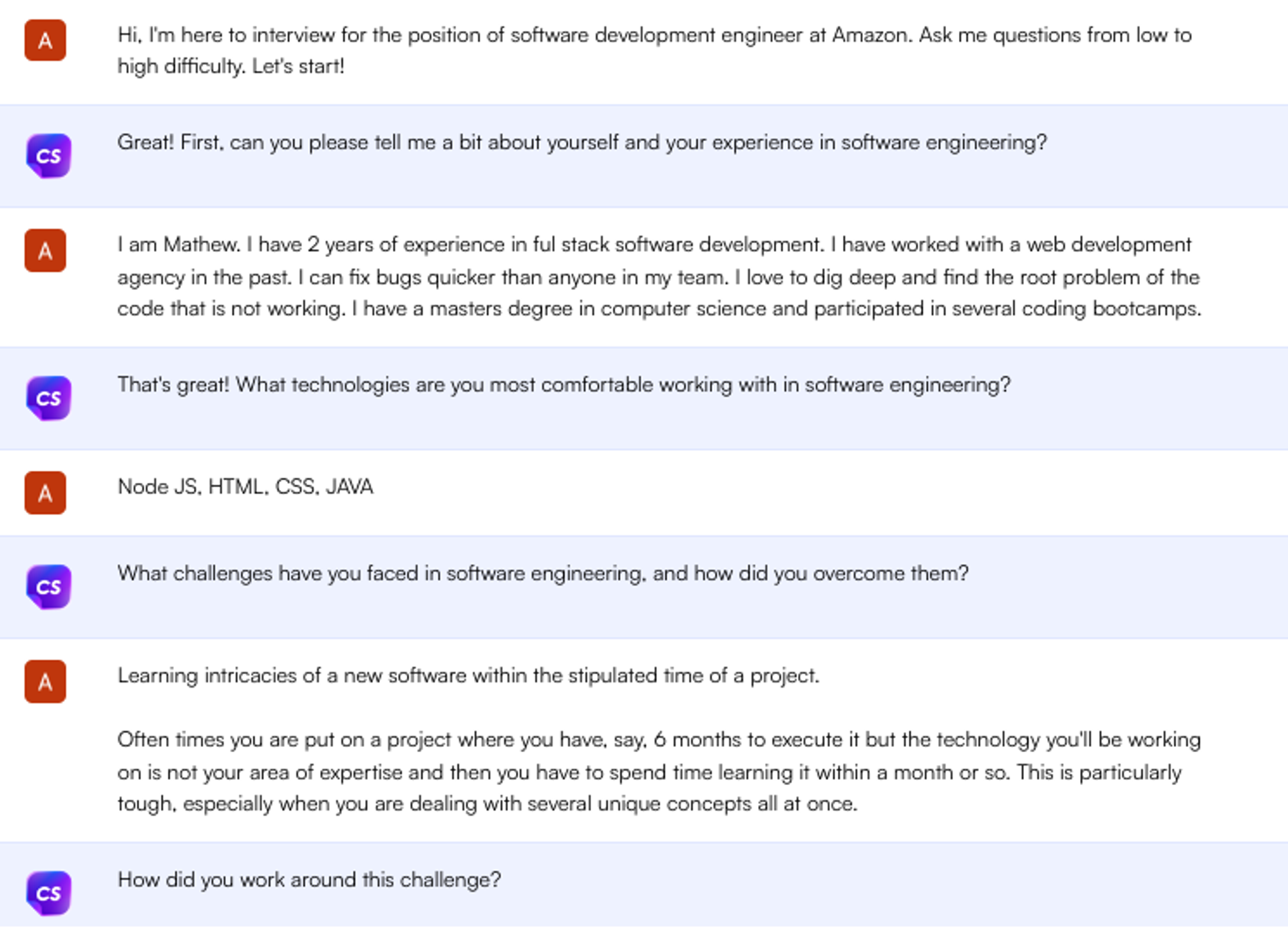
Task: Click the CS avatar beside the final follow-up question
Action: [x=48, y=892]
